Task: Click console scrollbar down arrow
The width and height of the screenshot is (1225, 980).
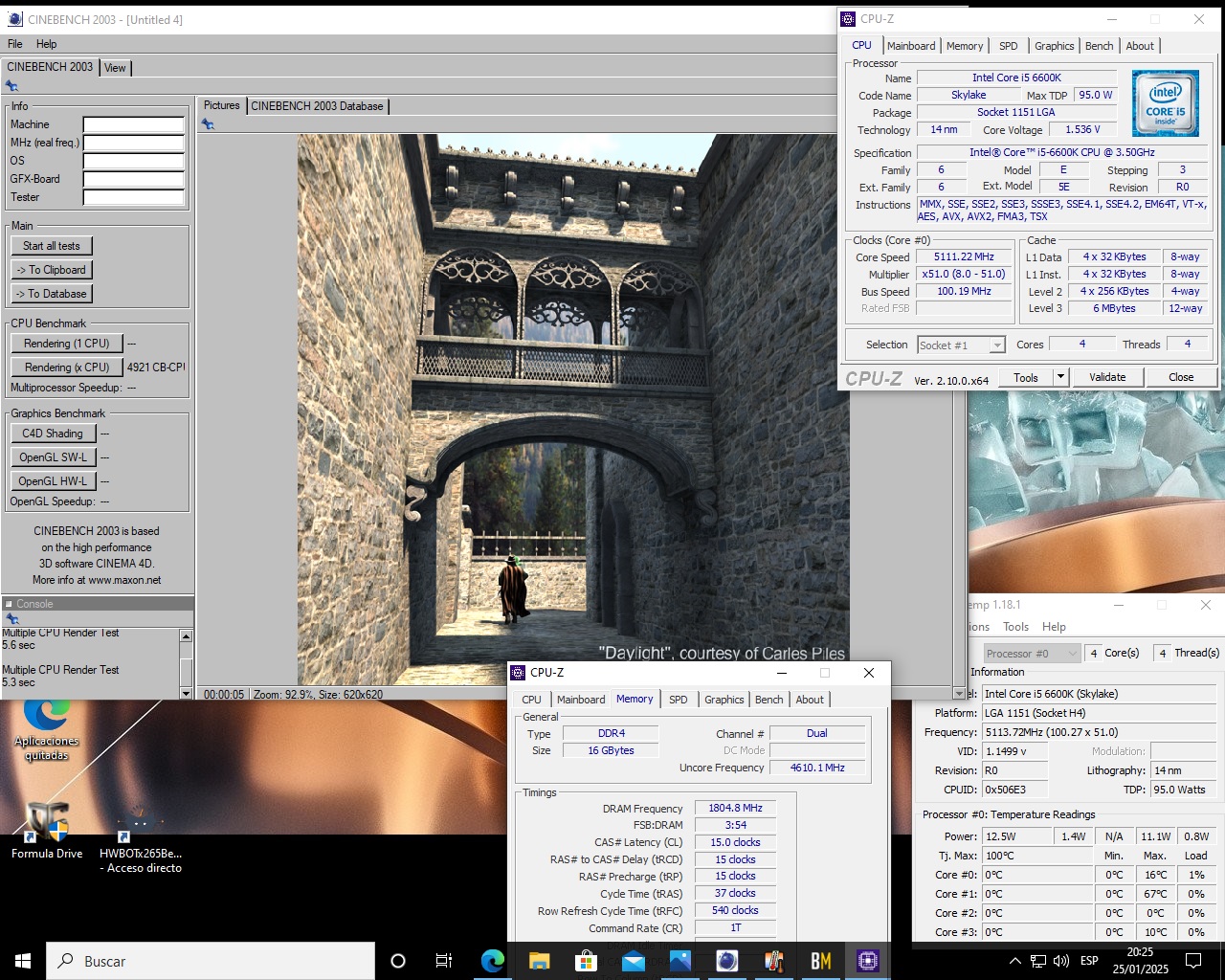Action: pos(186,693)
